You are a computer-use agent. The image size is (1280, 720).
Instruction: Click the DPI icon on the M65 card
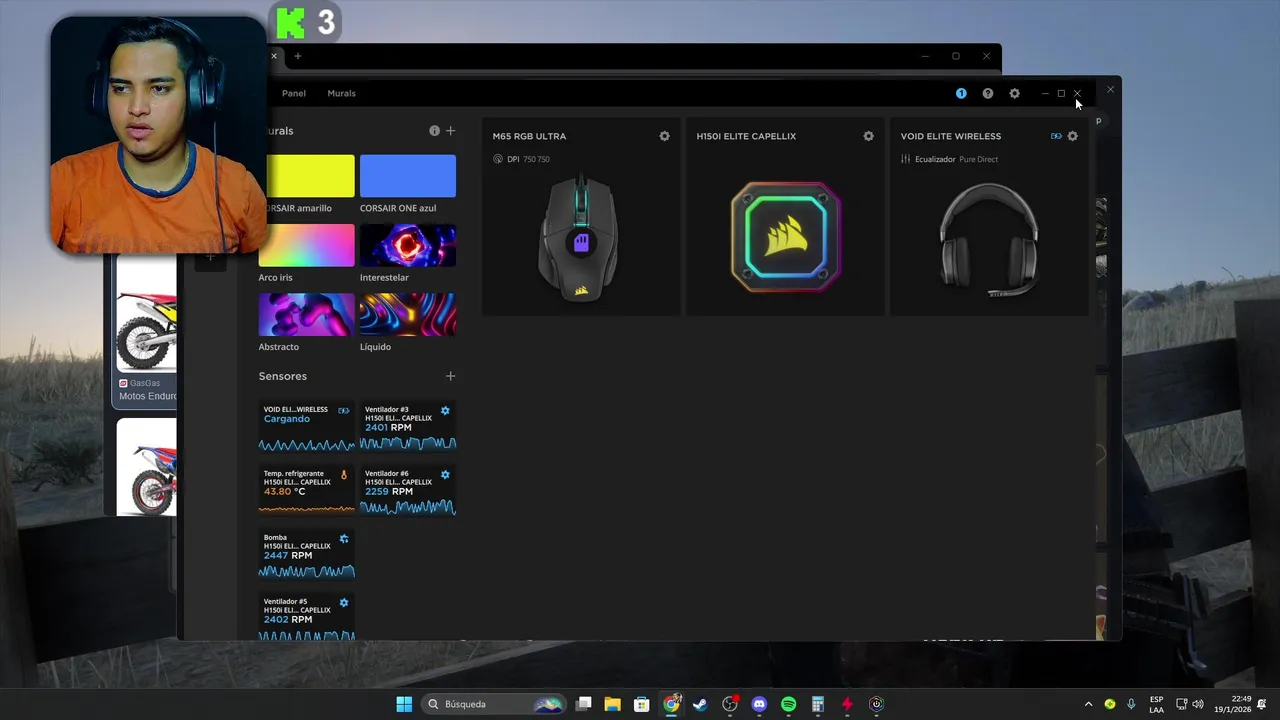(498, 159)
